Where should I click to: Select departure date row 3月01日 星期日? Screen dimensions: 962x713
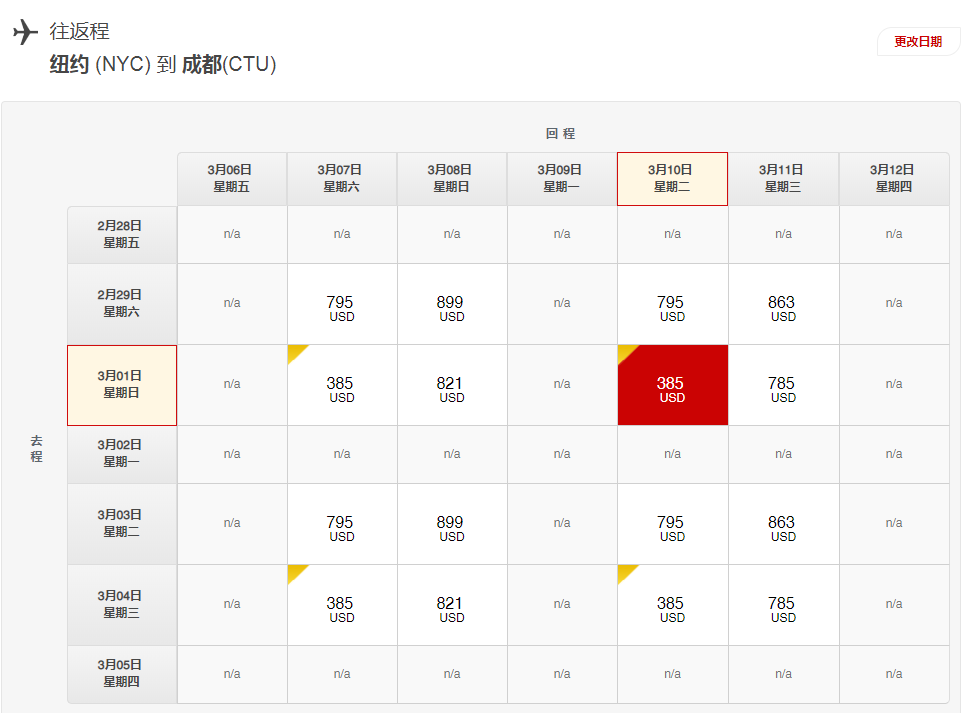click(x=121, y=385)
